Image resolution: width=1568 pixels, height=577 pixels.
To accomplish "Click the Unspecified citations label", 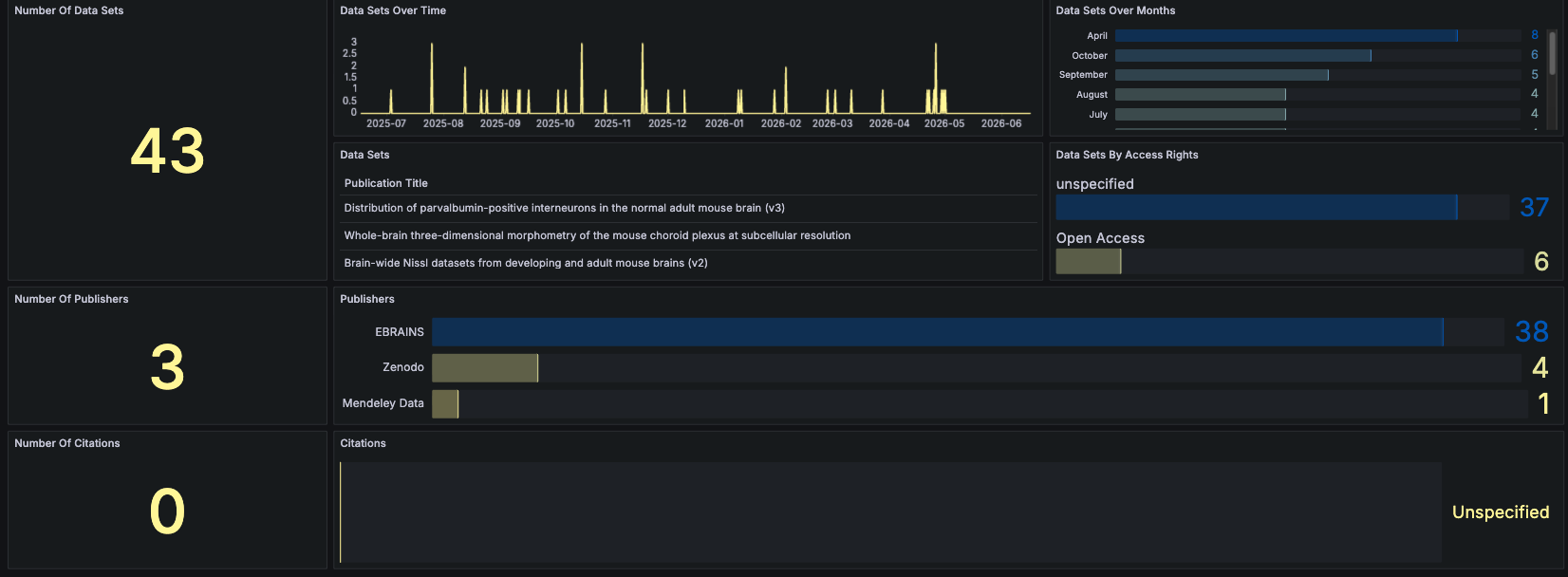I will 1501,512.
